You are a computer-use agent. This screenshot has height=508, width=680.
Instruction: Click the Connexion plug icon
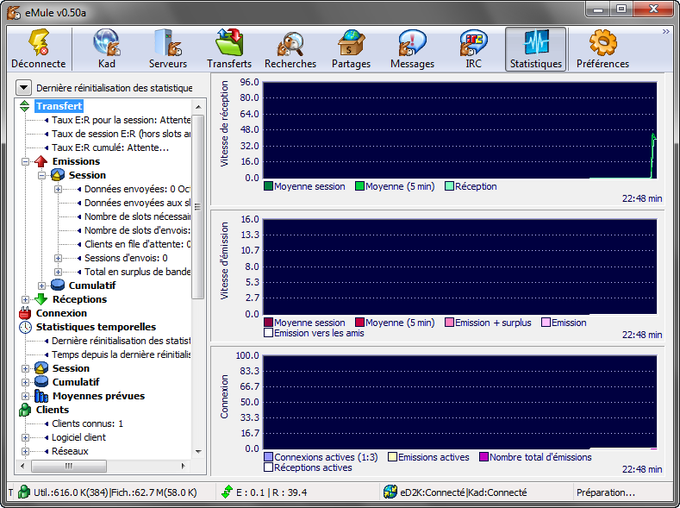(x=25, y=313)
